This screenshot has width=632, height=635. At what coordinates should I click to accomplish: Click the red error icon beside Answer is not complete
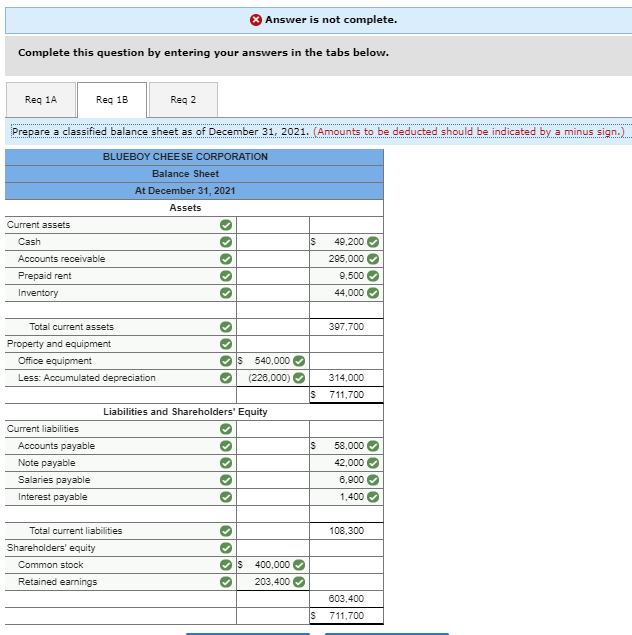coord(255,20)
